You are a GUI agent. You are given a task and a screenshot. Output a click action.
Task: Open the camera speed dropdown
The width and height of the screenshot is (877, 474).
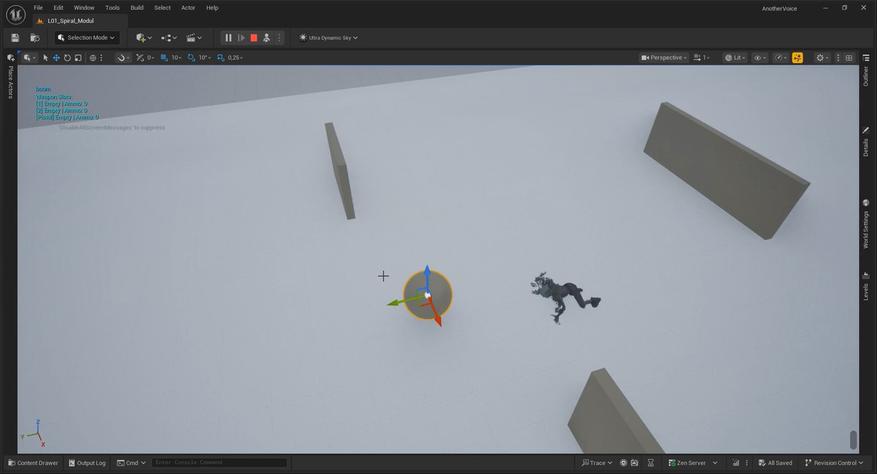701,58
